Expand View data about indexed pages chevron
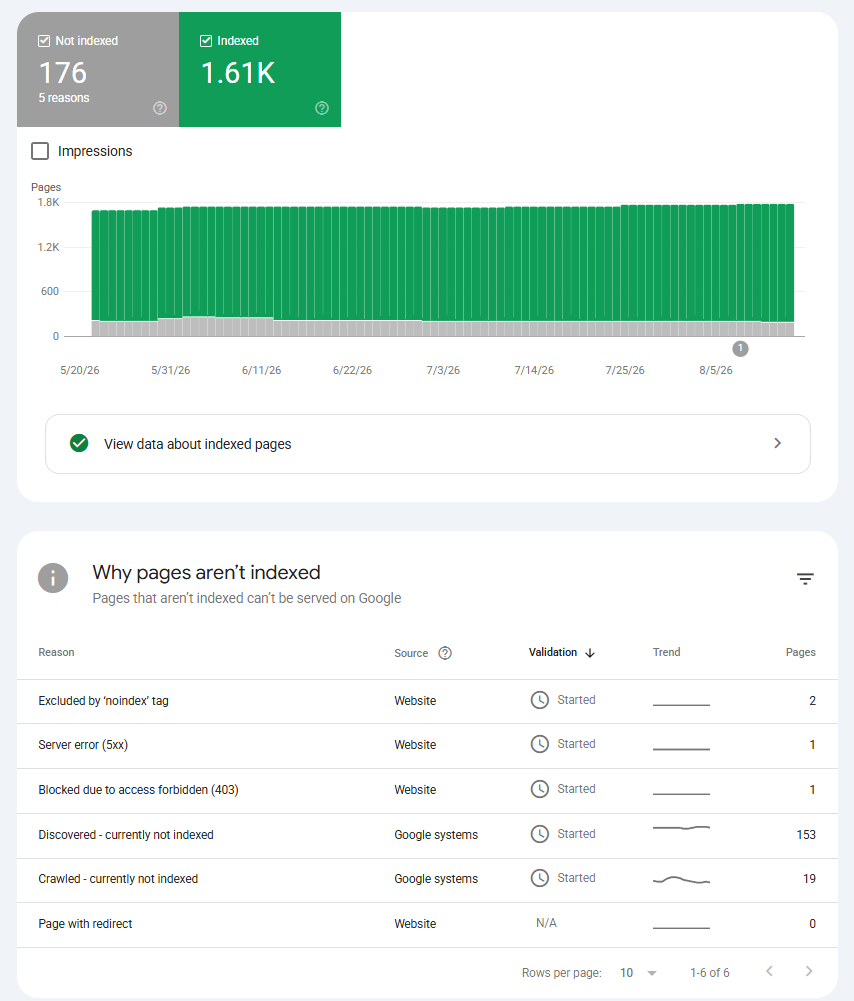 click(x=777, y=443)
